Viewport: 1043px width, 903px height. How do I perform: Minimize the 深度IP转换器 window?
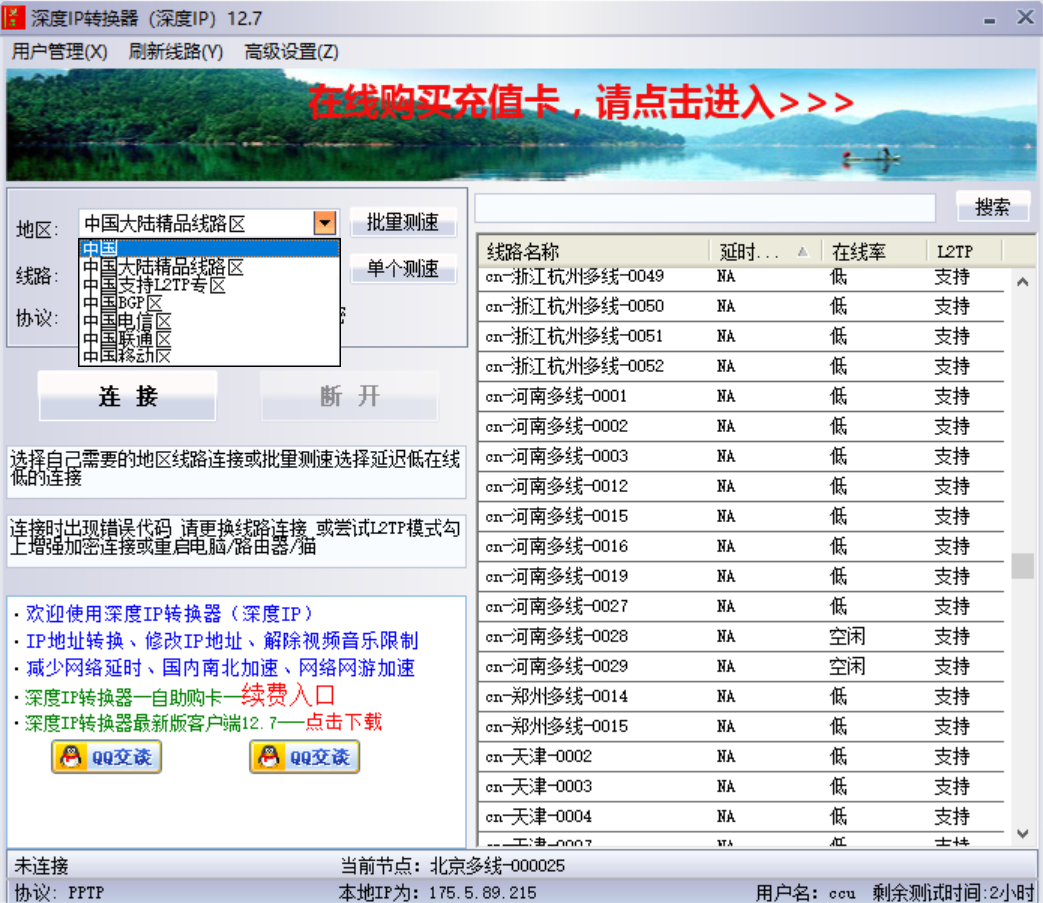click(x=990, y=19)
